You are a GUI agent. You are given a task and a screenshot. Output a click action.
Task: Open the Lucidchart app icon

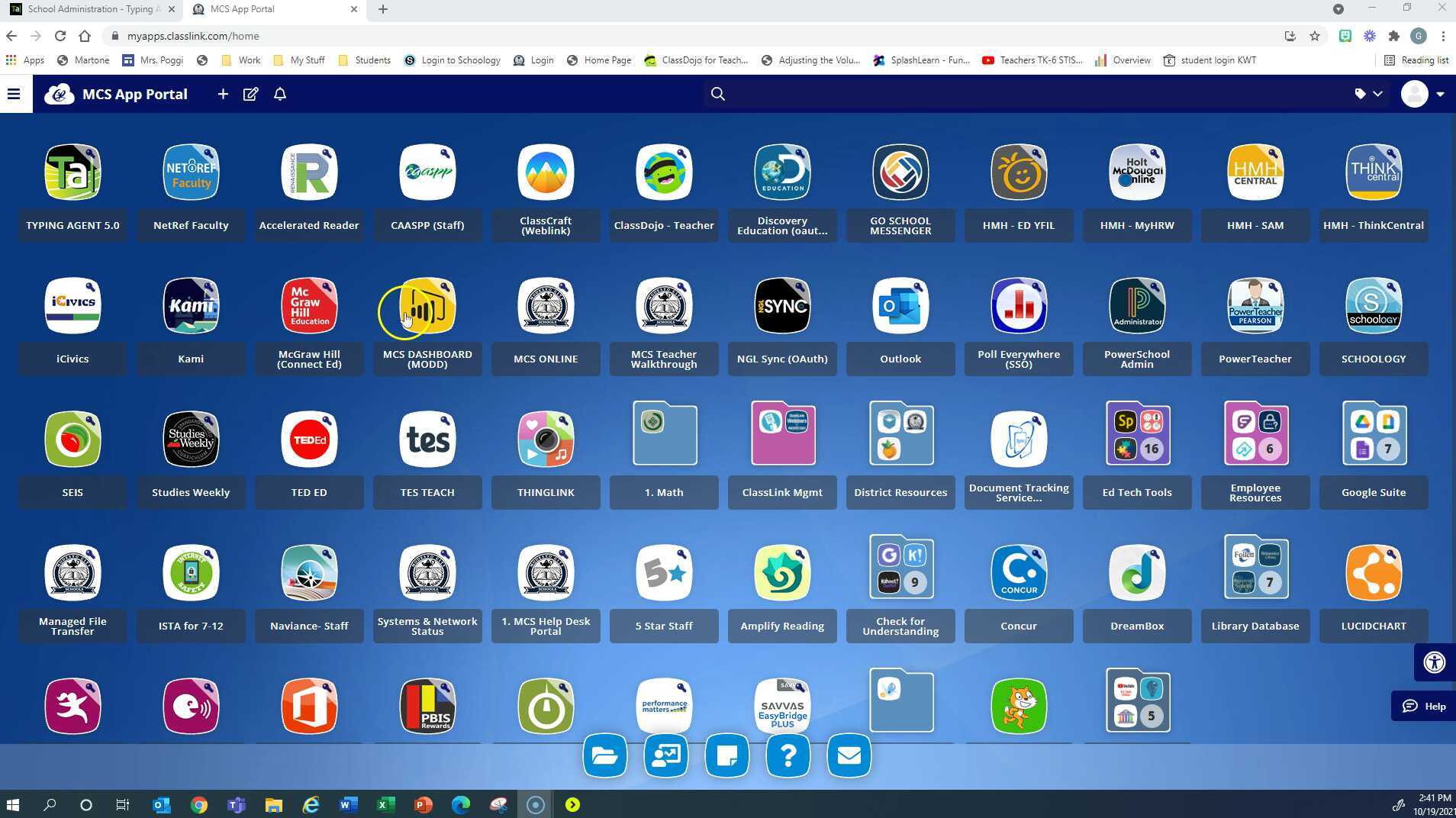point(1374,573)
